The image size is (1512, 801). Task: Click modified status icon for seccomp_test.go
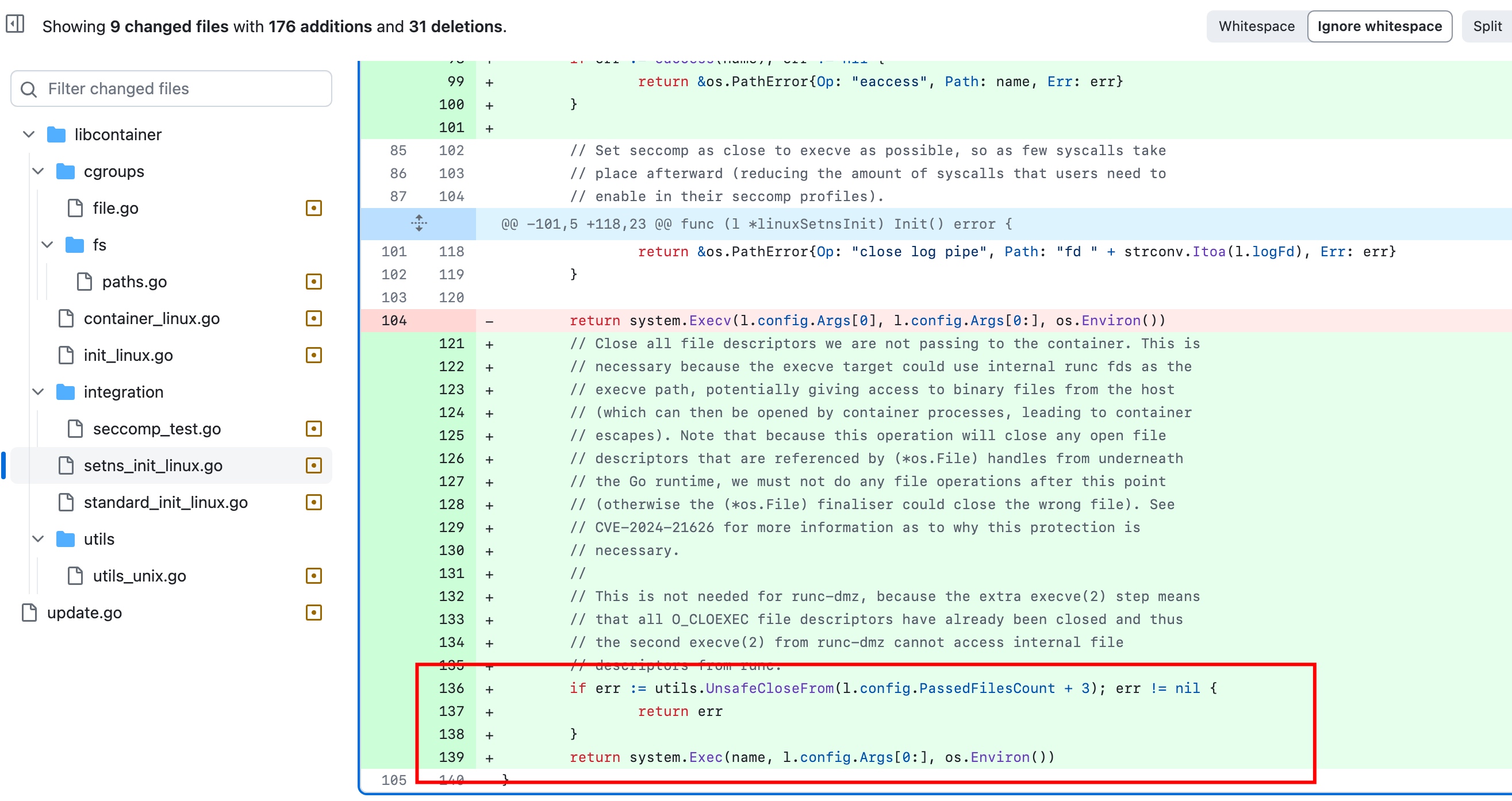314,429
